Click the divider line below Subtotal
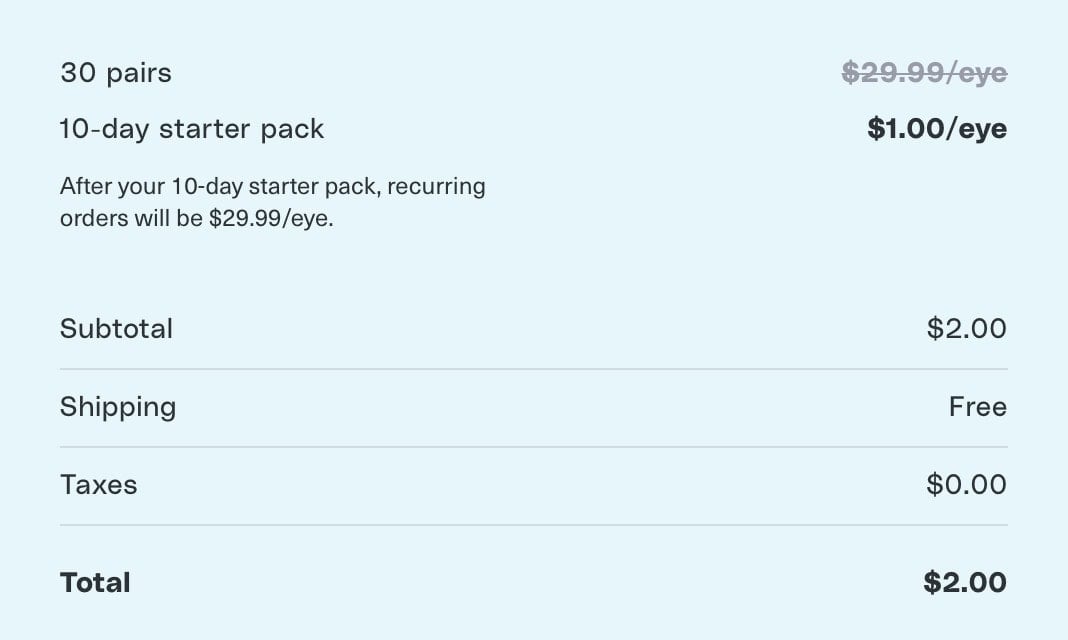Screen dimensions: 1068x640 [534, 369]
